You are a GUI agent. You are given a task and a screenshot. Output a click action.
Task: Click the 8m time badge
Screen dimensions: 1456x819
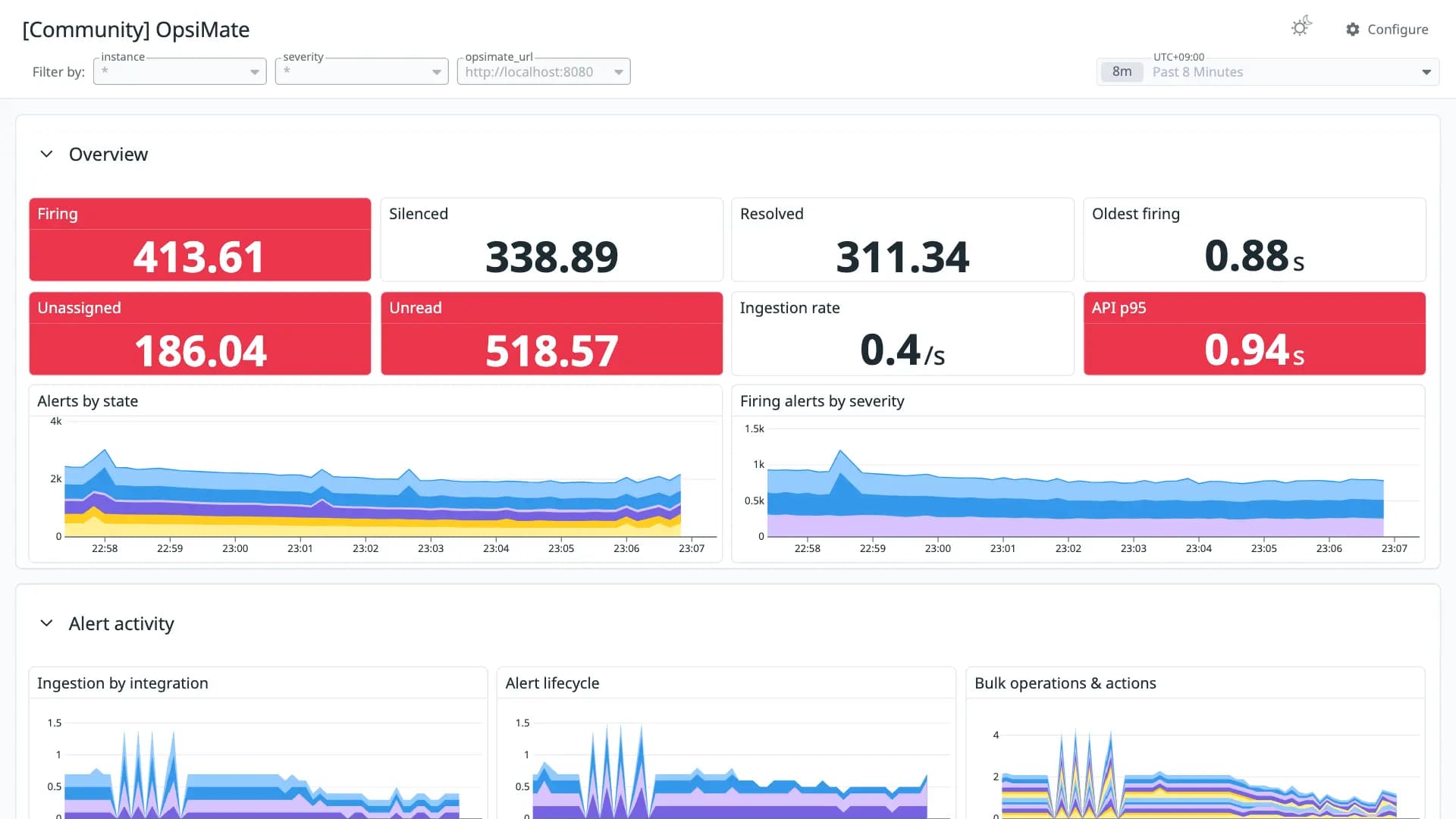click(x=1122, y=72)
